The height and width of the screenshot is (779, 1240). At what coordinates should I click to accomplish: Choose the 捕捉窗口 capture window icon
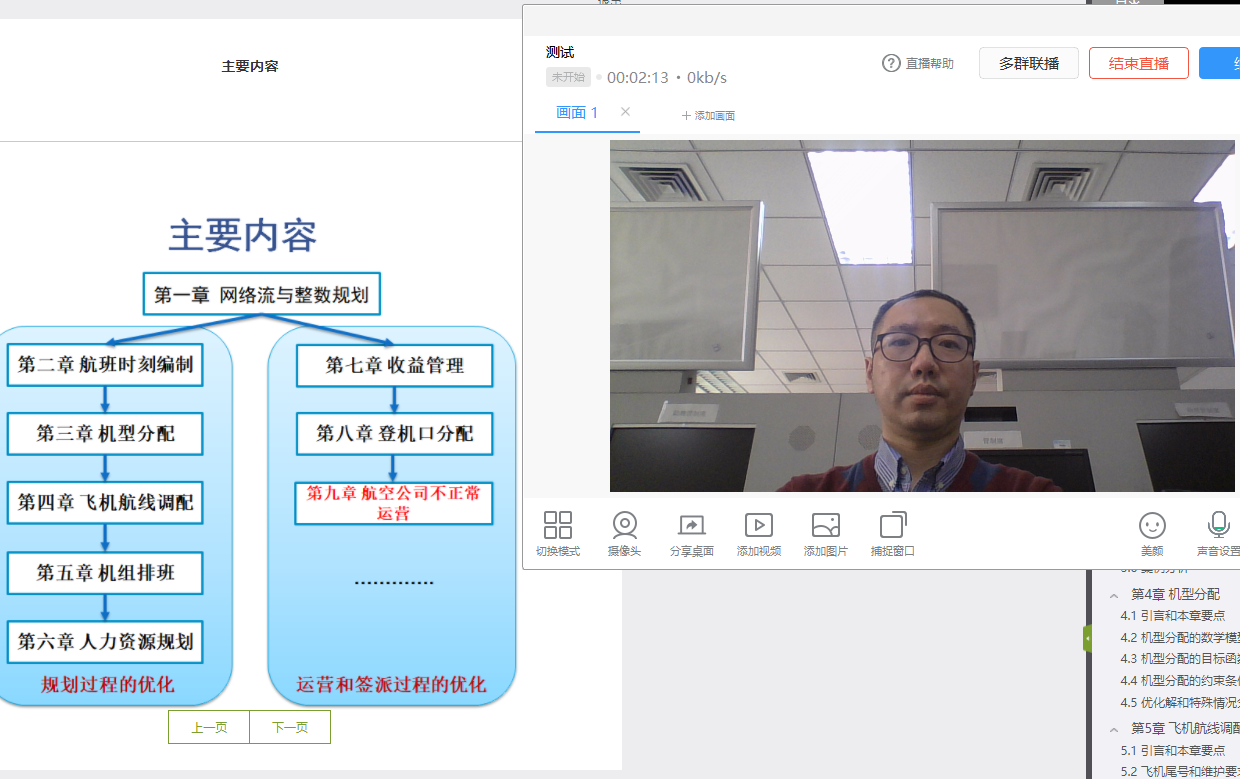pos(892,526)
